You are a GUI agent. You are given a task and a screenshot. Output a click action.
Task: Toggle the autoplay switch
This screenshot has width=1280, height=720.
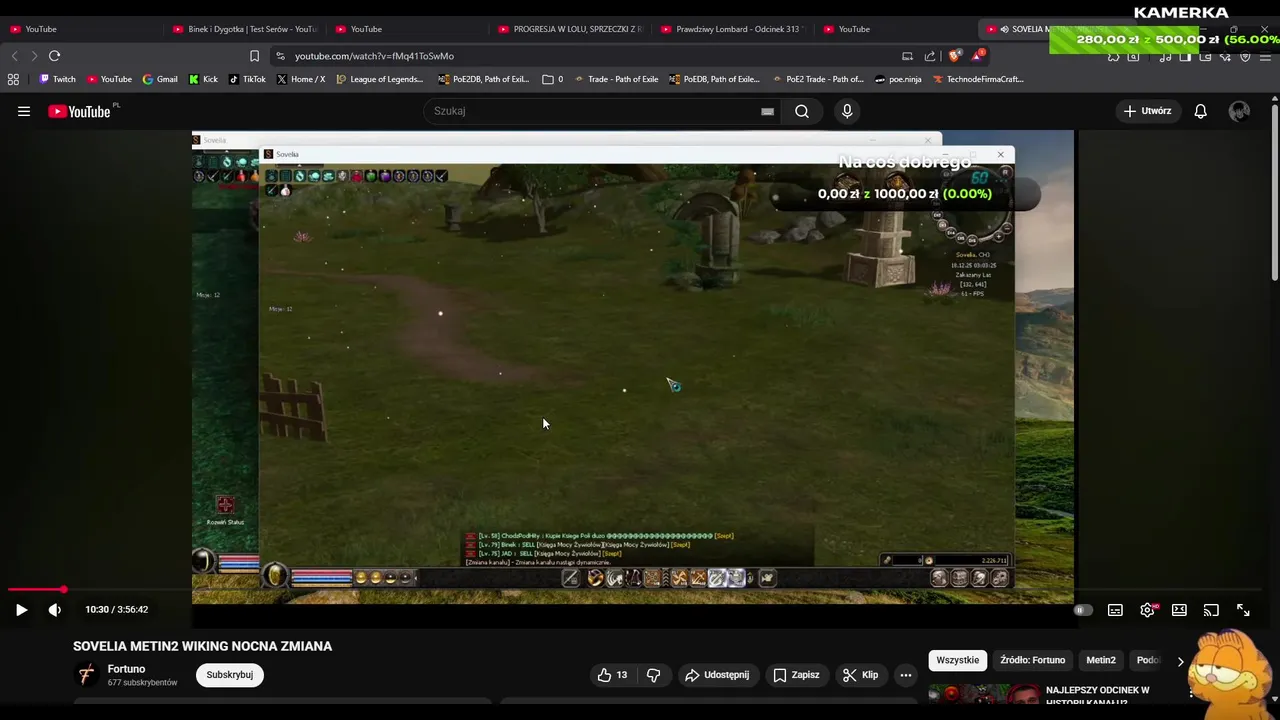pyautogui.click(x=1082, y=609)
